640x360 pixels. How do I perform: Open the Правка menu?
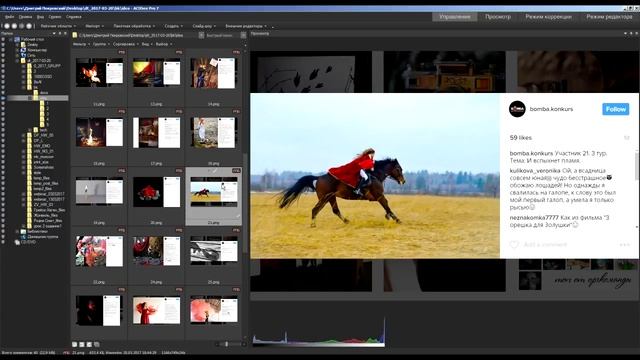tap(25, 17)
